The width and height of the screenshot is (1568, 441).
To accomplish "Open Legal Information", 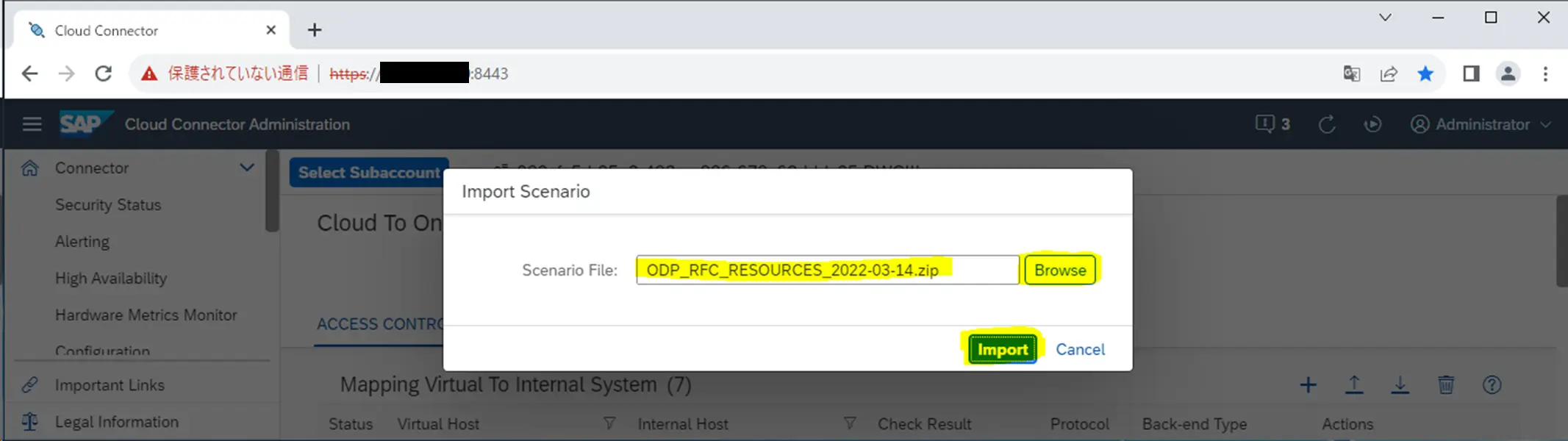I will click(117, 421).
